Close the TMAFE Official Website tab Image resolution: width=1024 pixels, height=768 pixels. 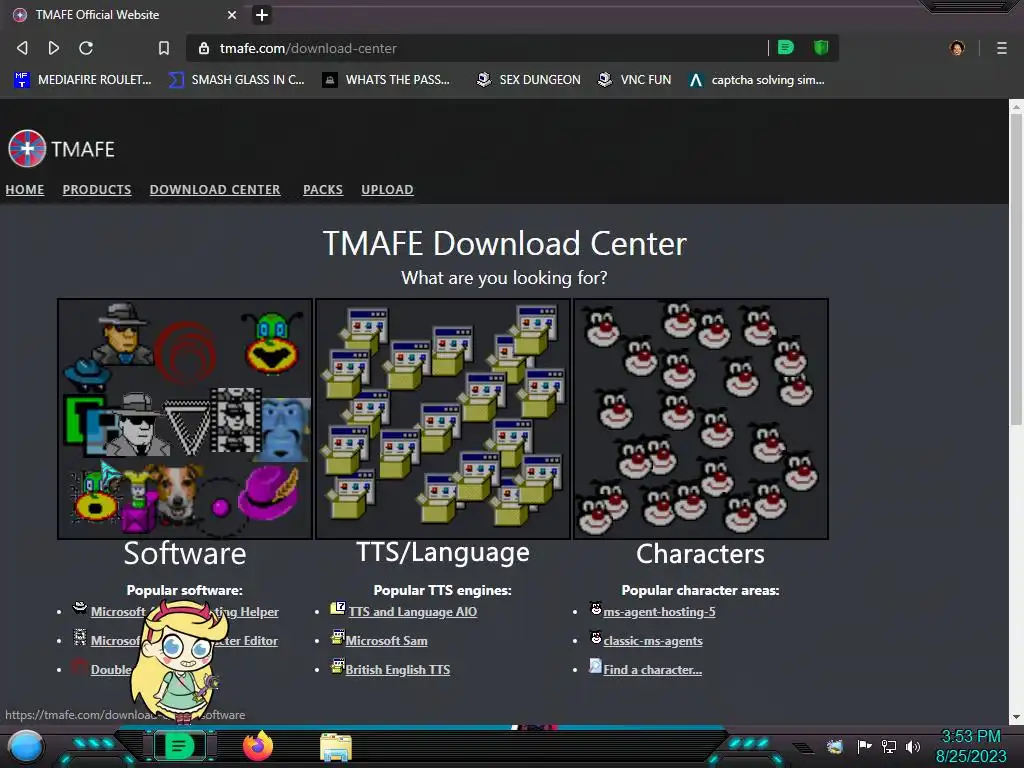[232, 14]
